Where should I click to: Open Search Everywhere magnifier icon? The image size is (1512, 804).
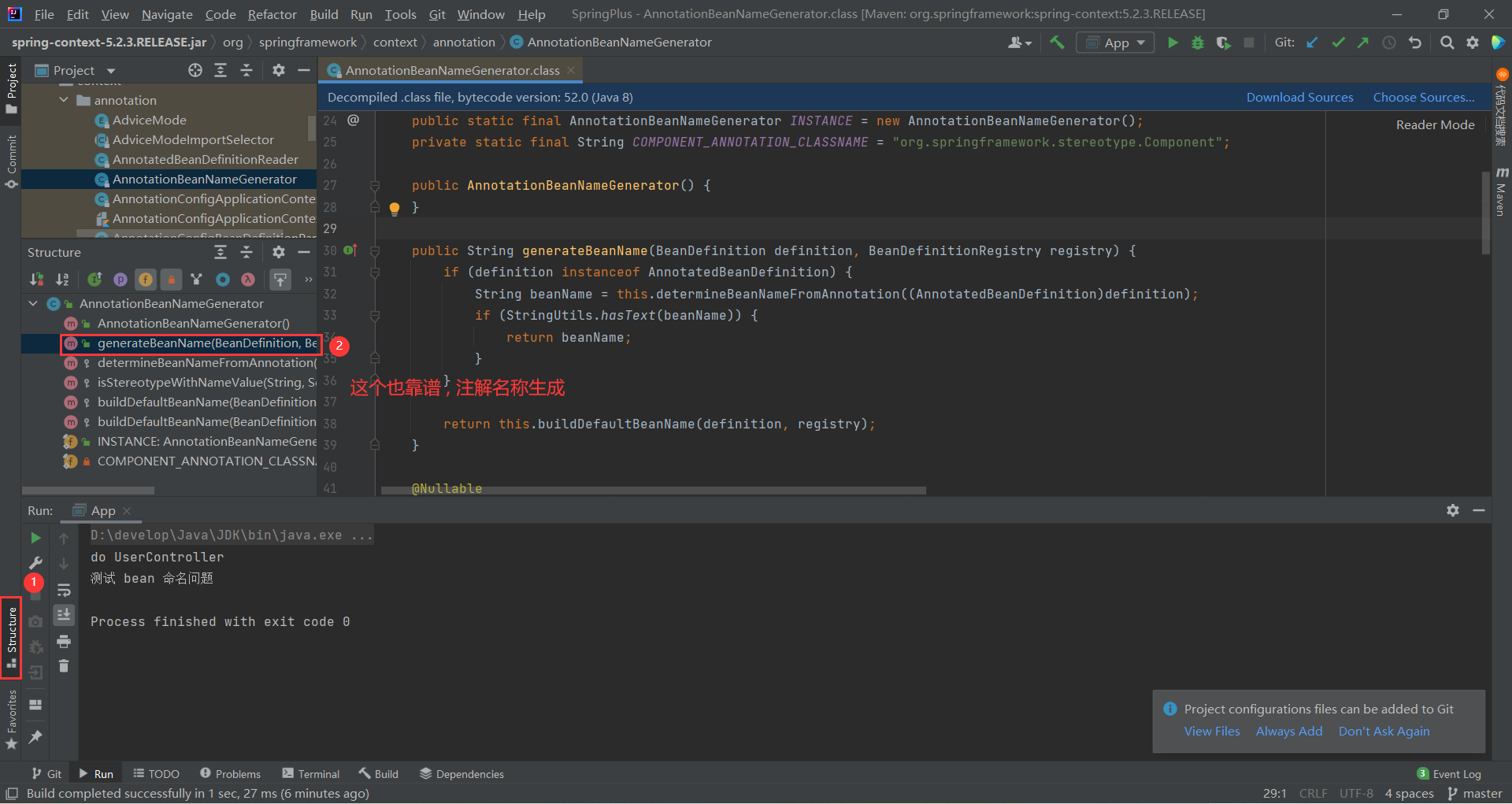(x=1447, y=43)
